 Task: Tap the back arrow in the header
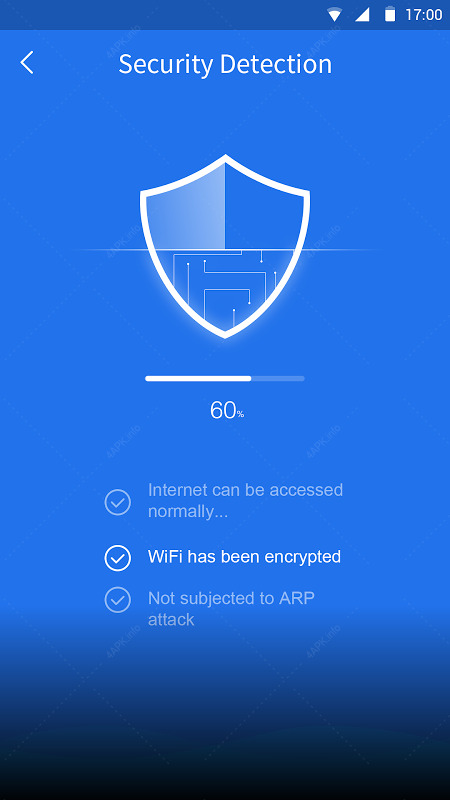tap(27, 63)
